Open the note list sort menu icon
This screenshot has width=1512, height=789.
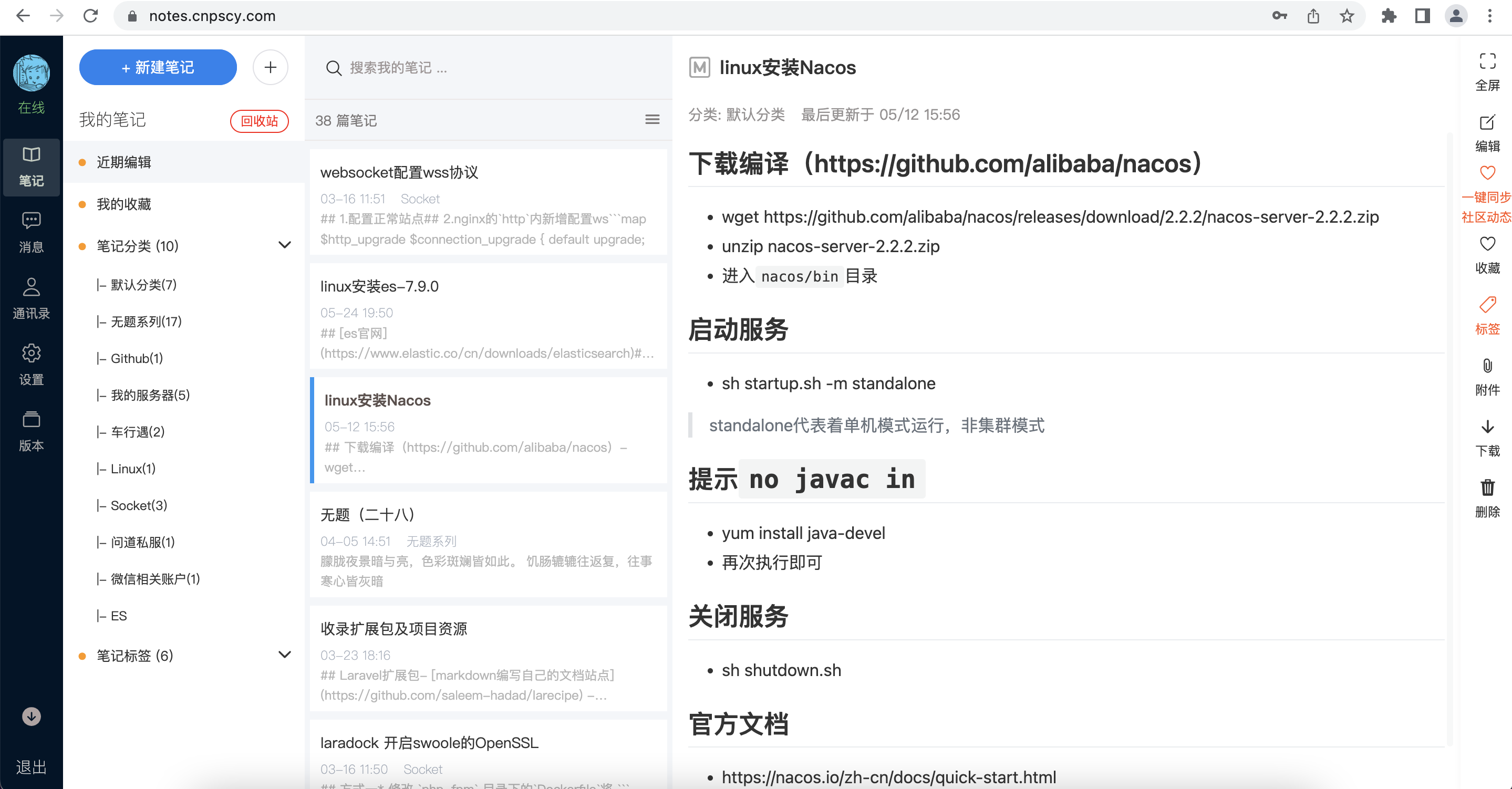click(652, 120)
